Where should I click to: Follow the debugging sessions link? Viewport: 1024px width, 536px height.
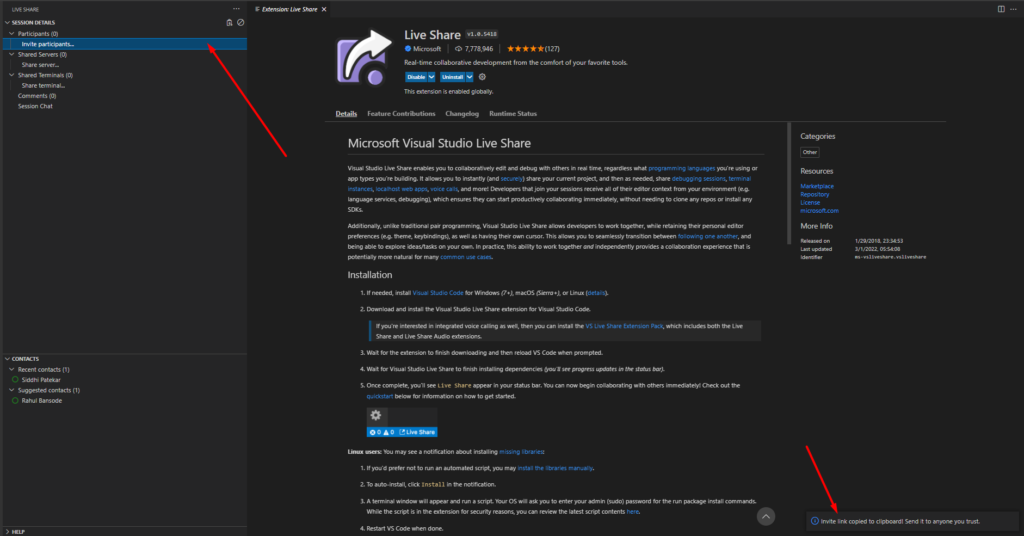pos(699,179)
